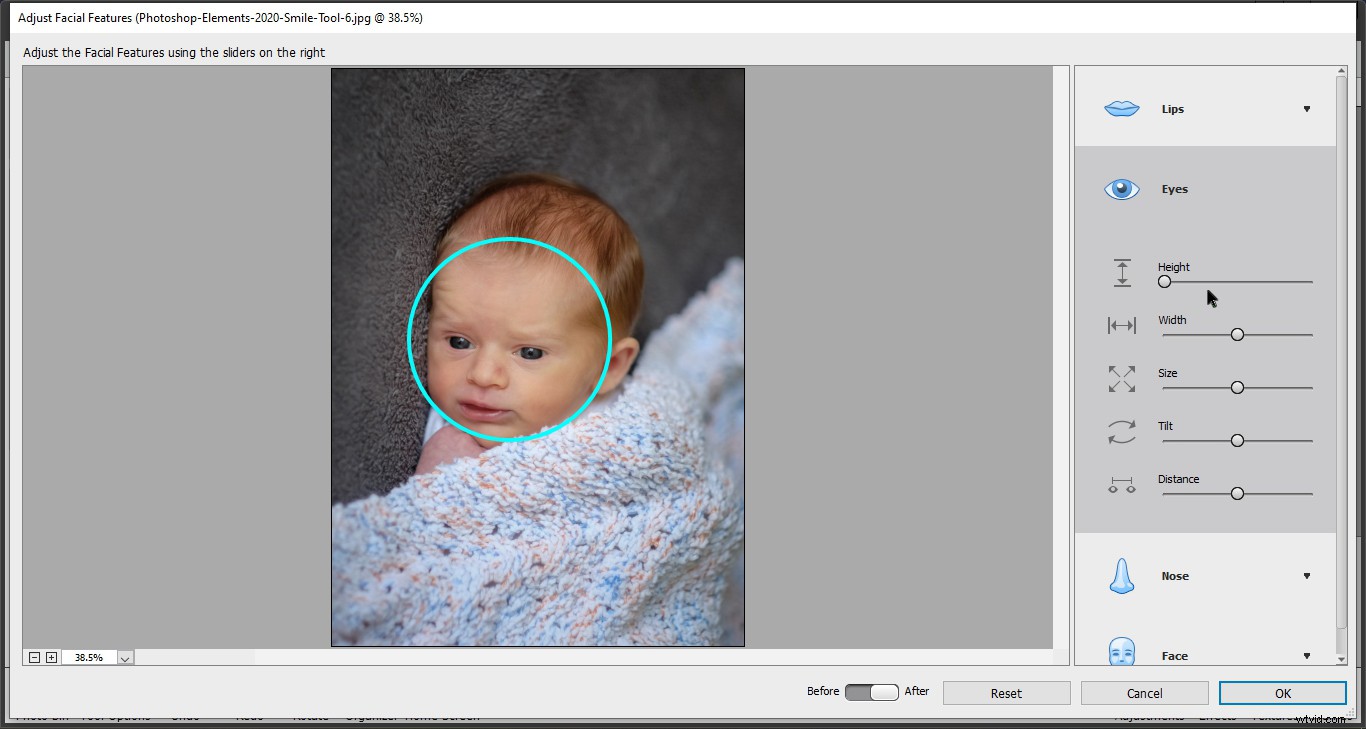Viewport: 1366px width, 729px height.
Task: Click the Reset button
Action: [1006, 692]
